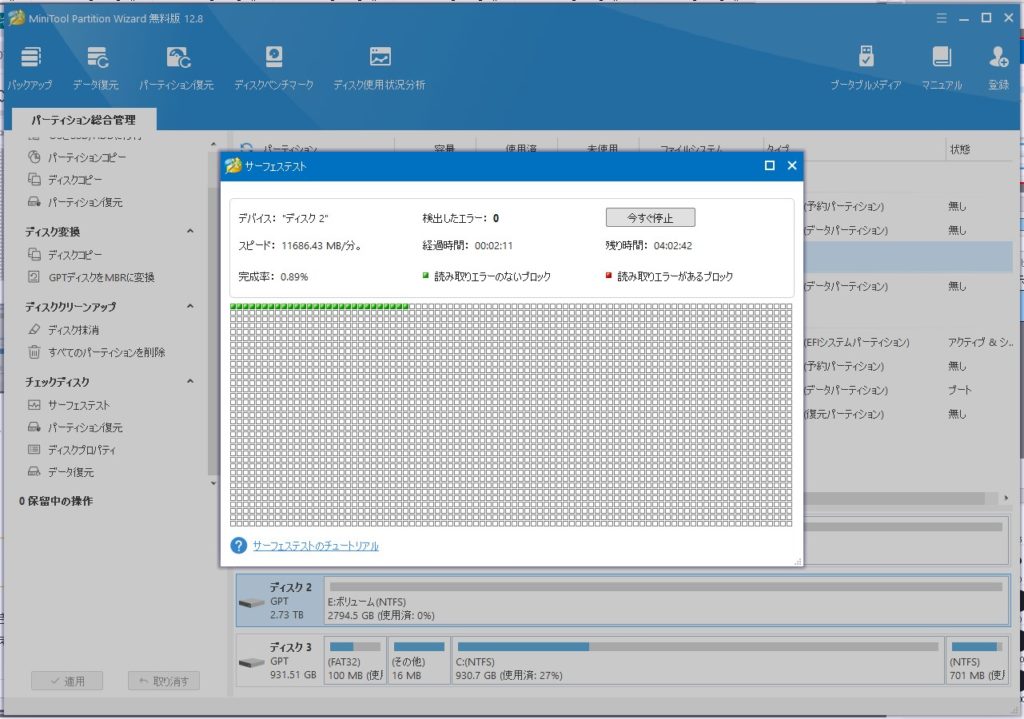Open ディスク使用状況分析 (Space Analyzer) tool
Image resolution: width=1024 pixels, height=719 pixels.
coord(379,67)
